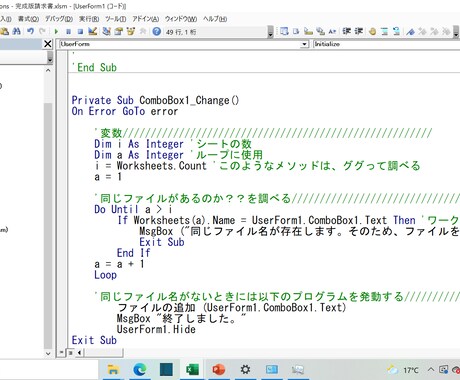Open the UserForm object dropdown

click(x=304, y=44)
